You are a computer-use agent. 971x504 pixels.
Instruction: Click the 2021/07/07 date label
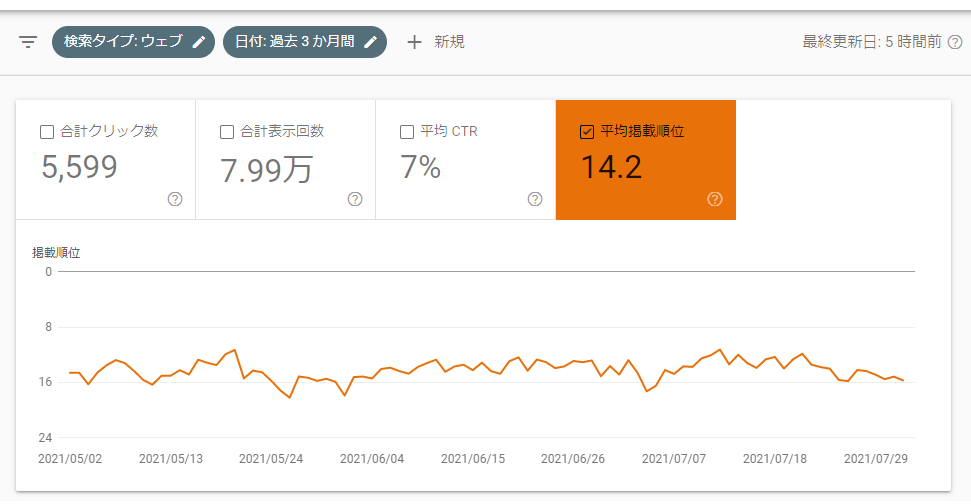pos(674,459)
